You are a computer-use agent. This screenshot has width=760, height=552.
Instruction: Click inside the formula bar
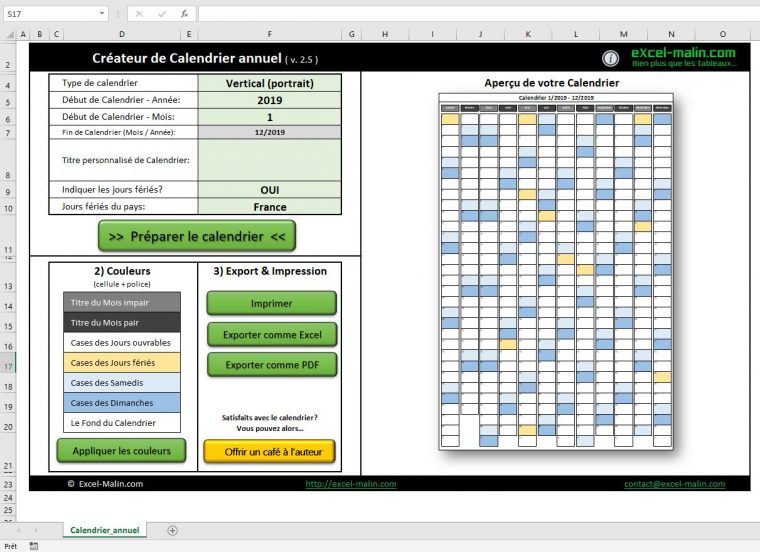(x=478, y=14)
